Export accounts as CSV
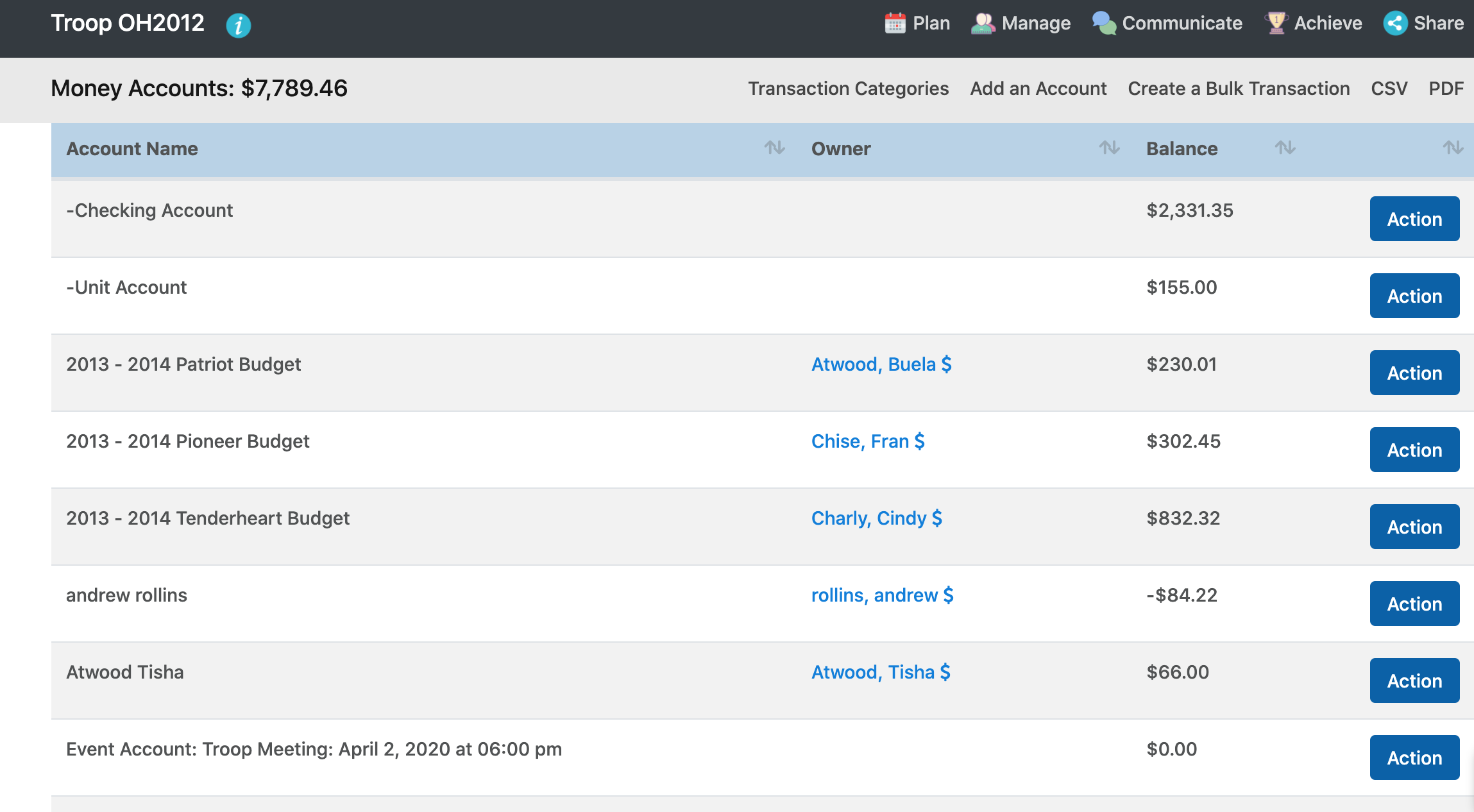1474x812 pixels. pos(1389,89)
